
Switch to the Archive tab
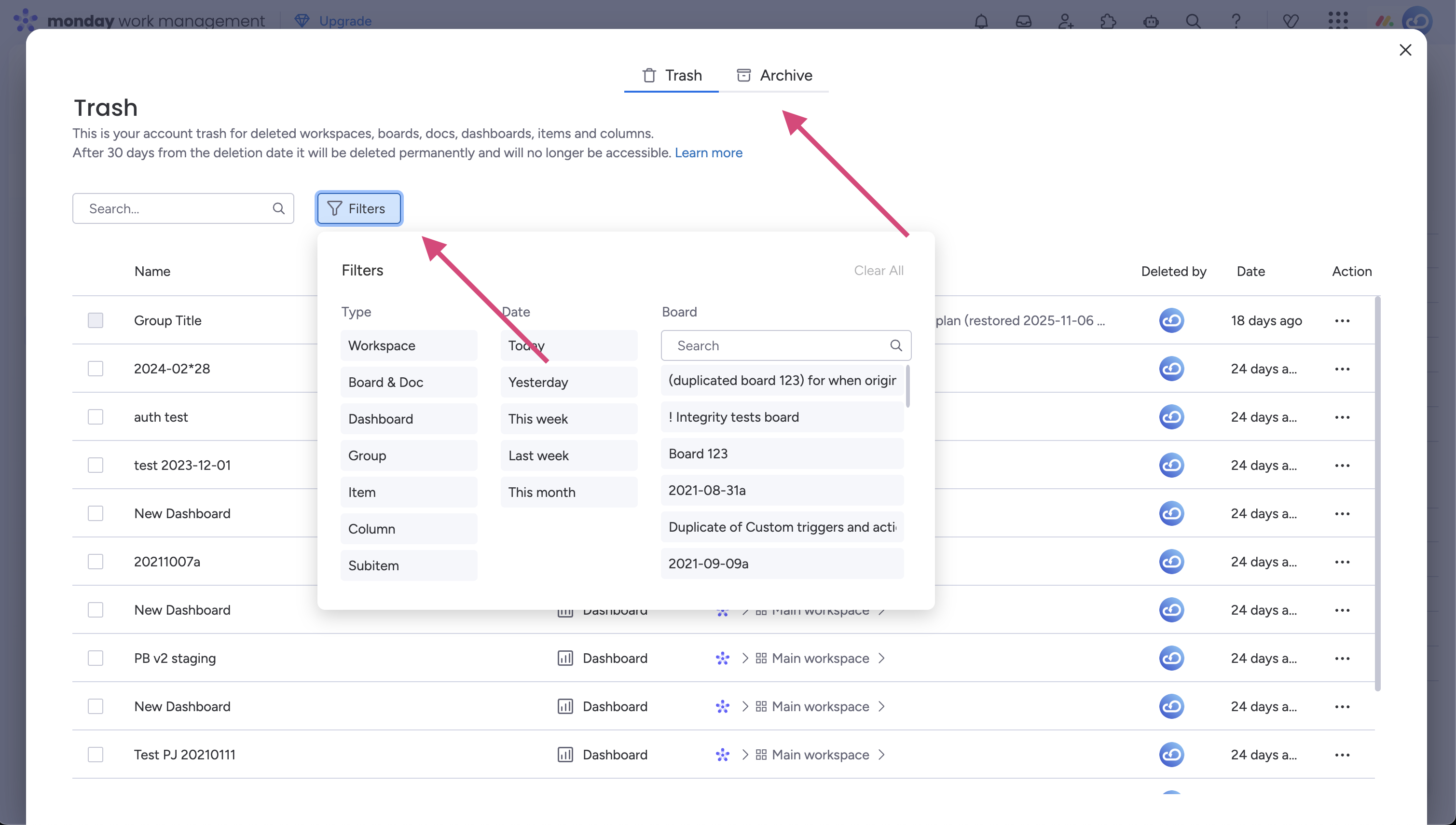[774, 75]
